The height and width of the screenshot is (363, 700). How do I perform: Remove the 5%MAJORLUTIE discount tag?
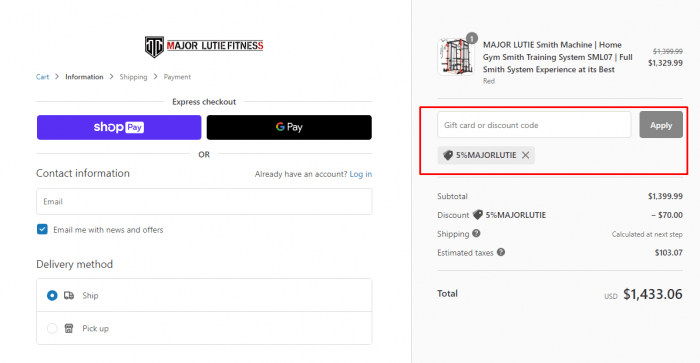click(x=525, y=155)
